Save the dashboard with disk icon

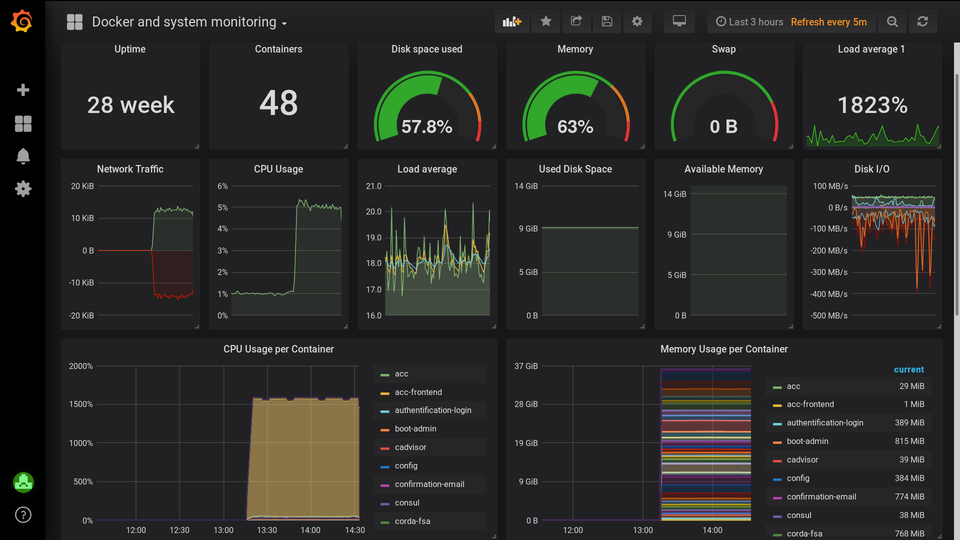tap(606, 22)
